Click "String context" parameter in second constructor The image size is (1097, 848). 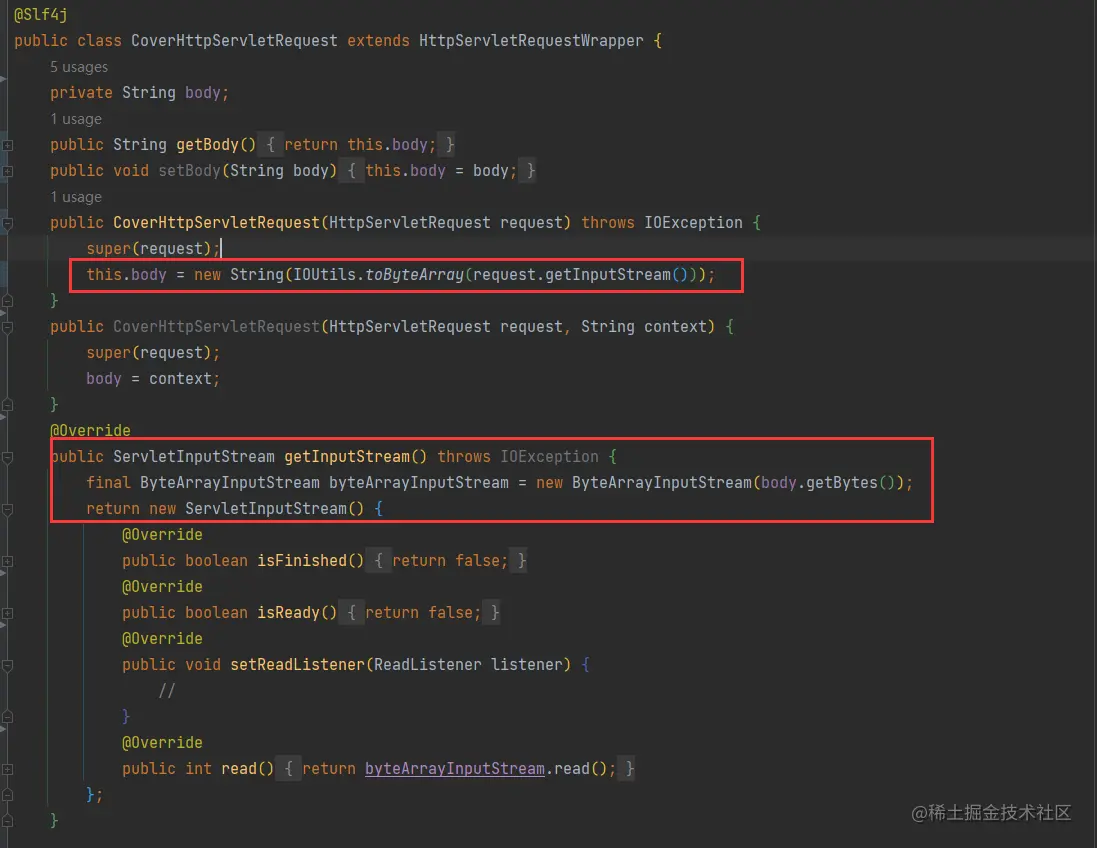coord(644,327)
